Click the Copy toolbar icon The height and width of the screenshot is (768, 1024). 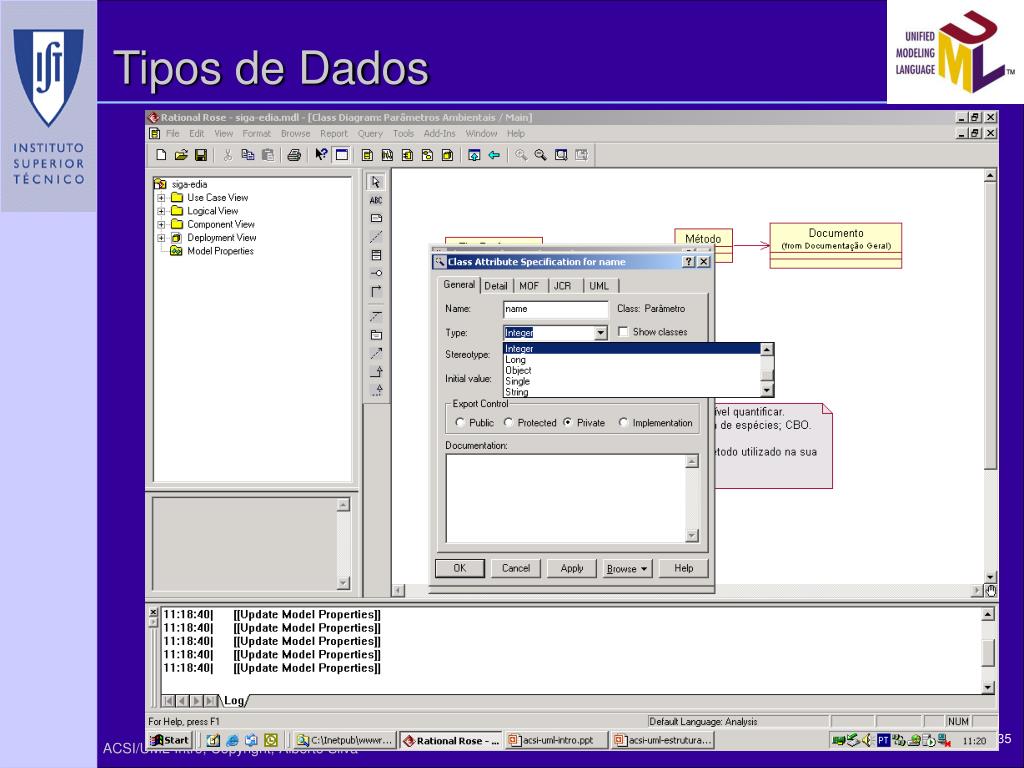(x=248, y=155)
